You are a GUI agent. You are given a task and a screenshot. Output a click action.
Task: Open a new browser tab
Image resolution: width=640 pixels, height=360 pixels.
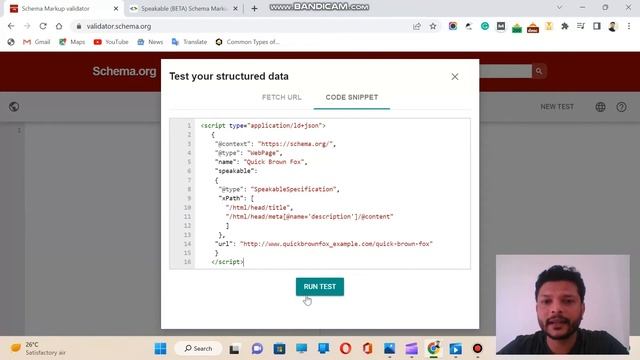tap(254, 8)
